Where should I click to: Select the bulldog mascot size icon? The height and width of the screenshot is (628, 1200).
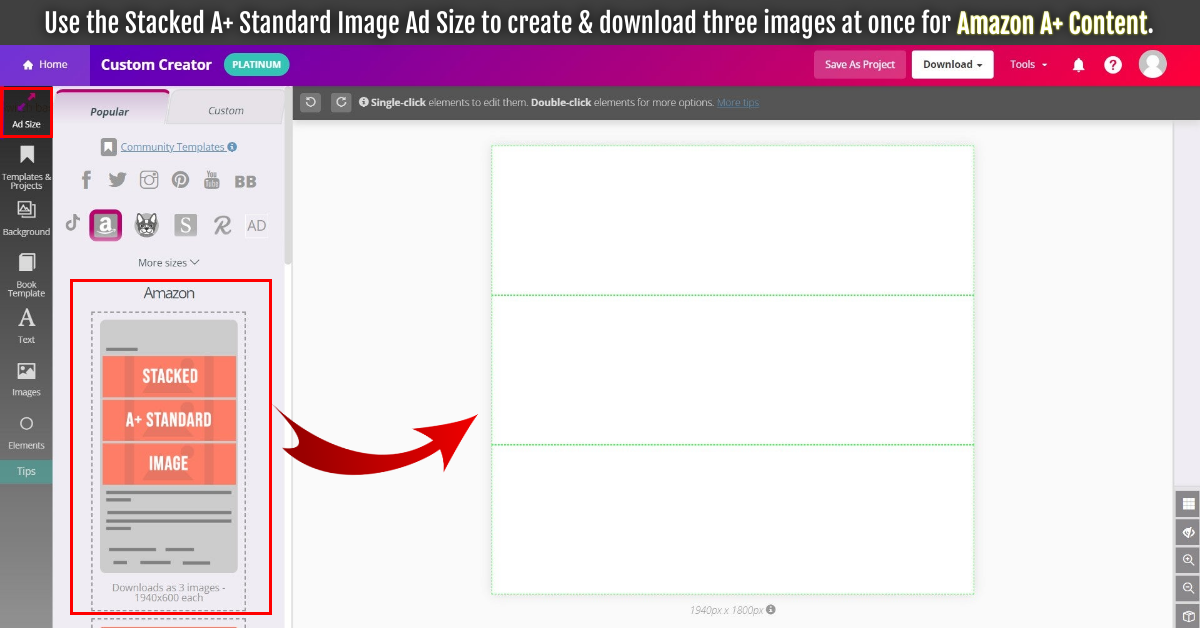click(x=147, y=225)
